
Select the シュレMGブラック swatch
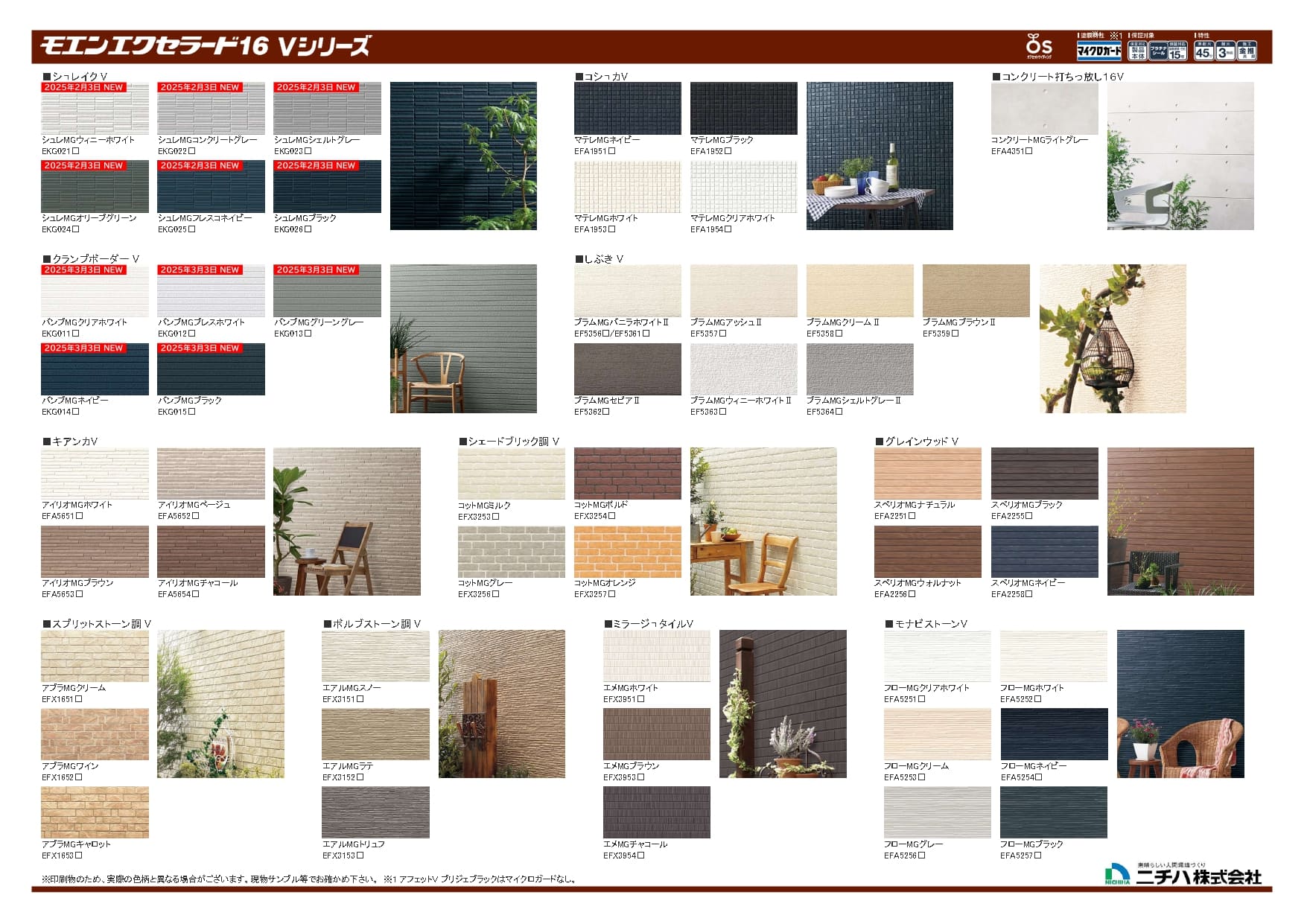click(327, 186)
